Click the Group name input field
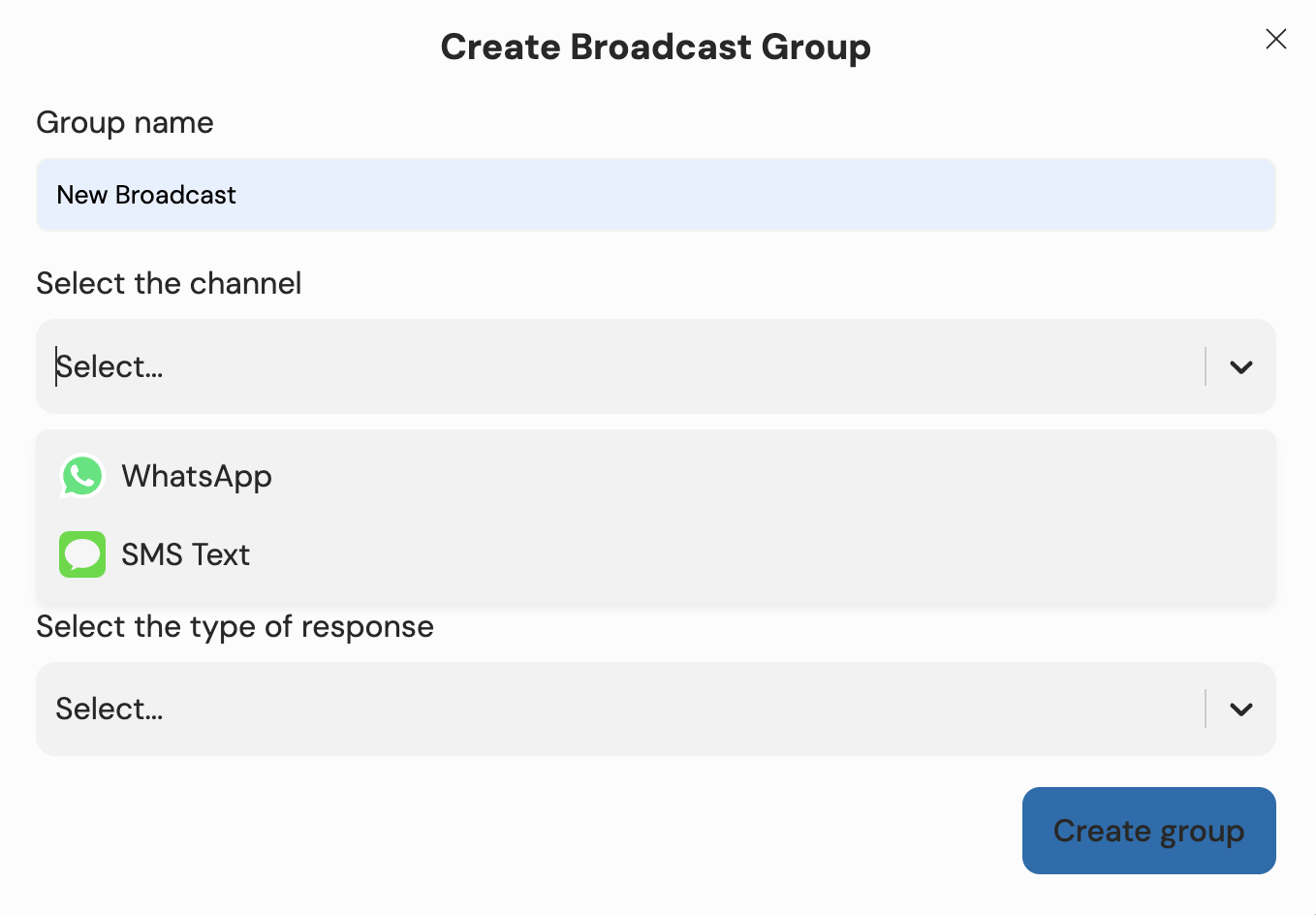The image size is (1316, 915). pyautogui.click(x=656, y=195)
